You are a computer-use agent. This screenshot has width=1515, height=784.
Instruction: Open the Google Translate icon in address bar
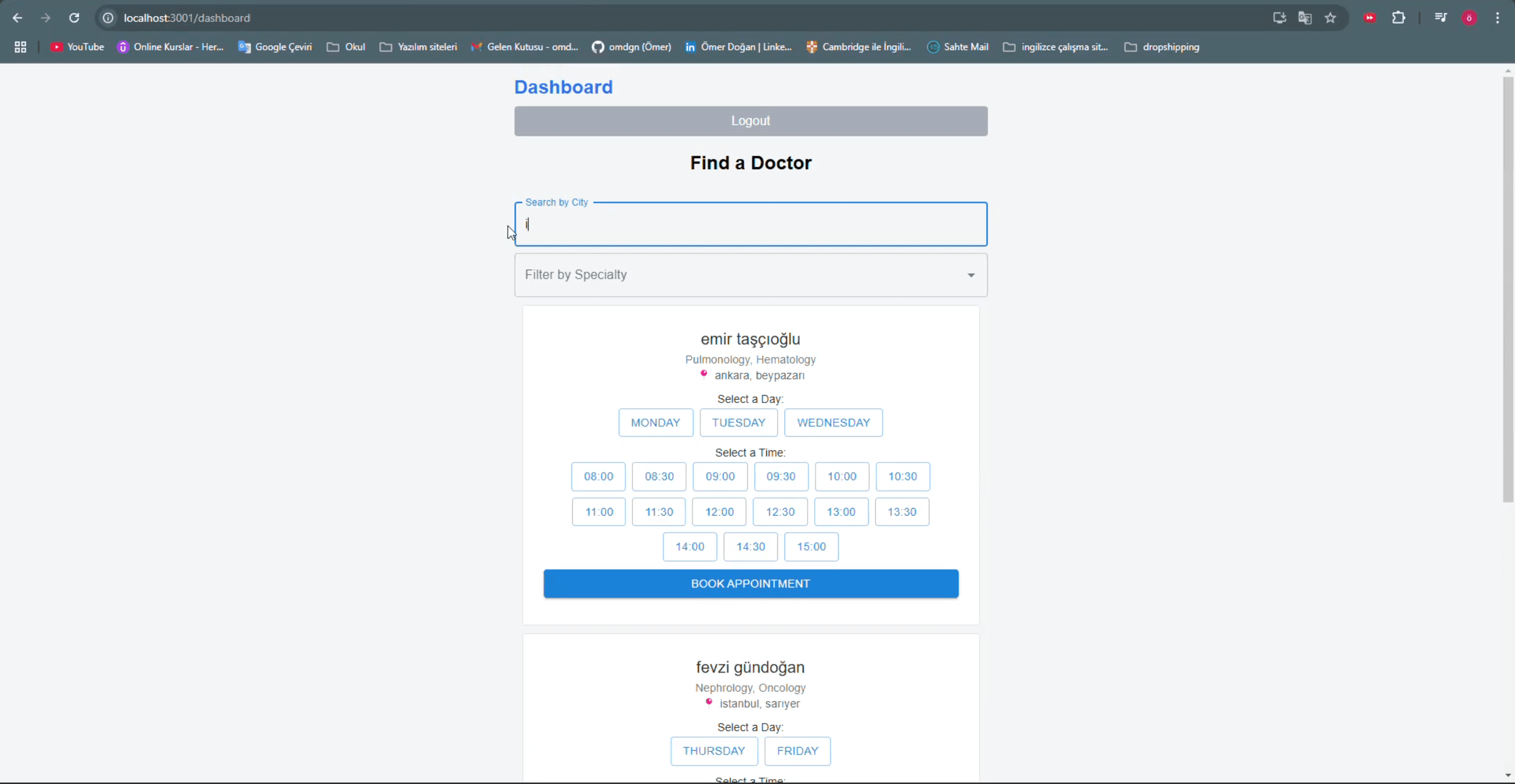1305,18
